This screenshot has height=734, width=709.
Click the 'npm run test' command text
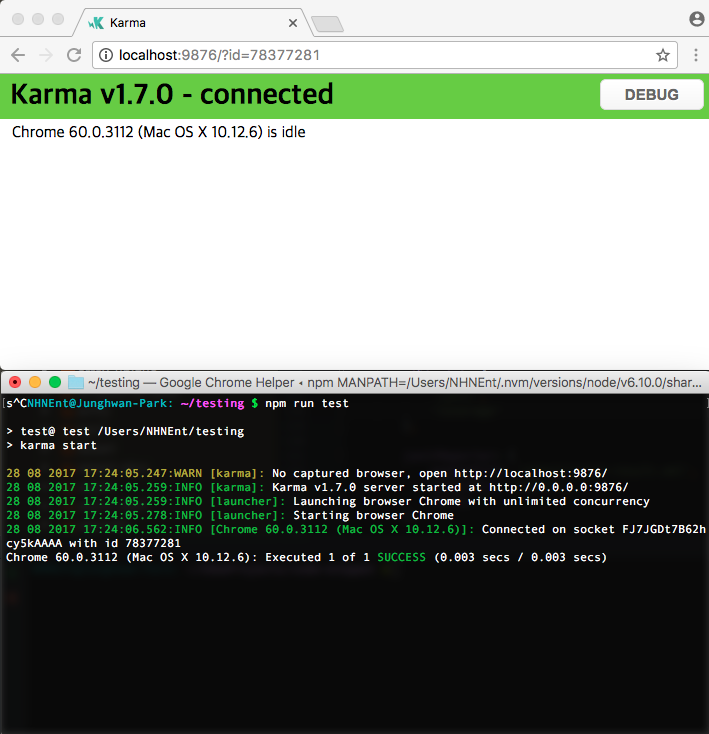coord(307,403)
